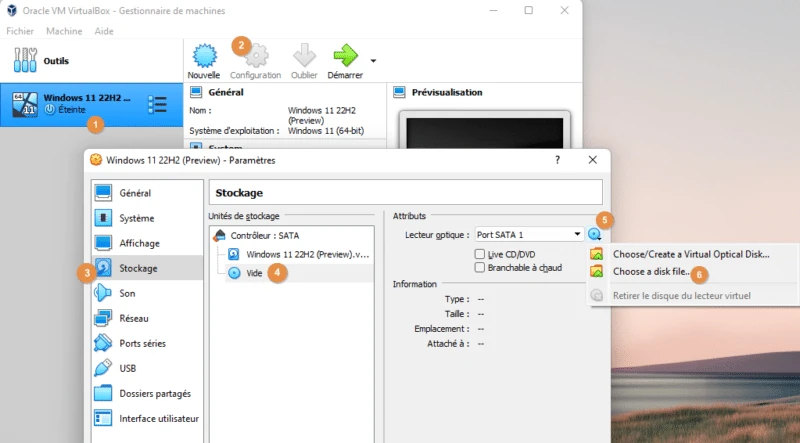Click the Démarrer green arrow icon

point(345,56)
